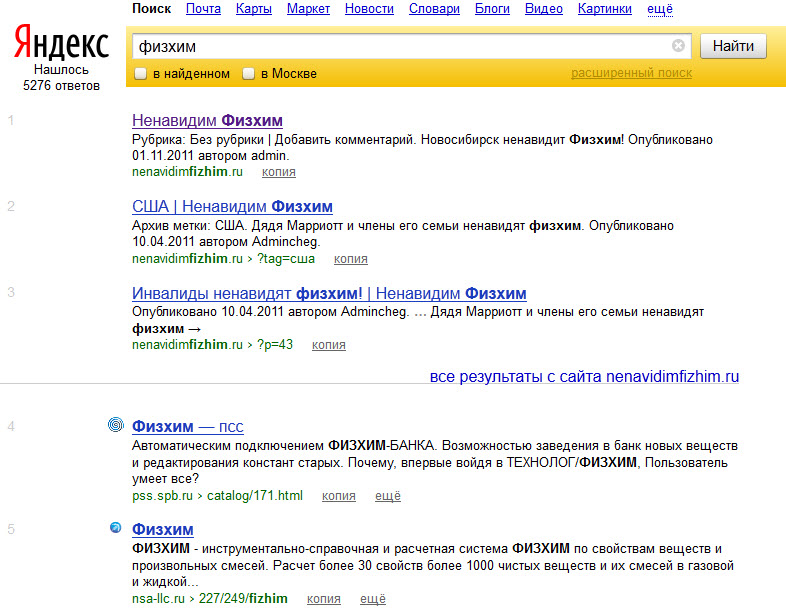Click the URL 'nenavidimfizhim.ru › ?p=43'

click(x=213, y=345)
